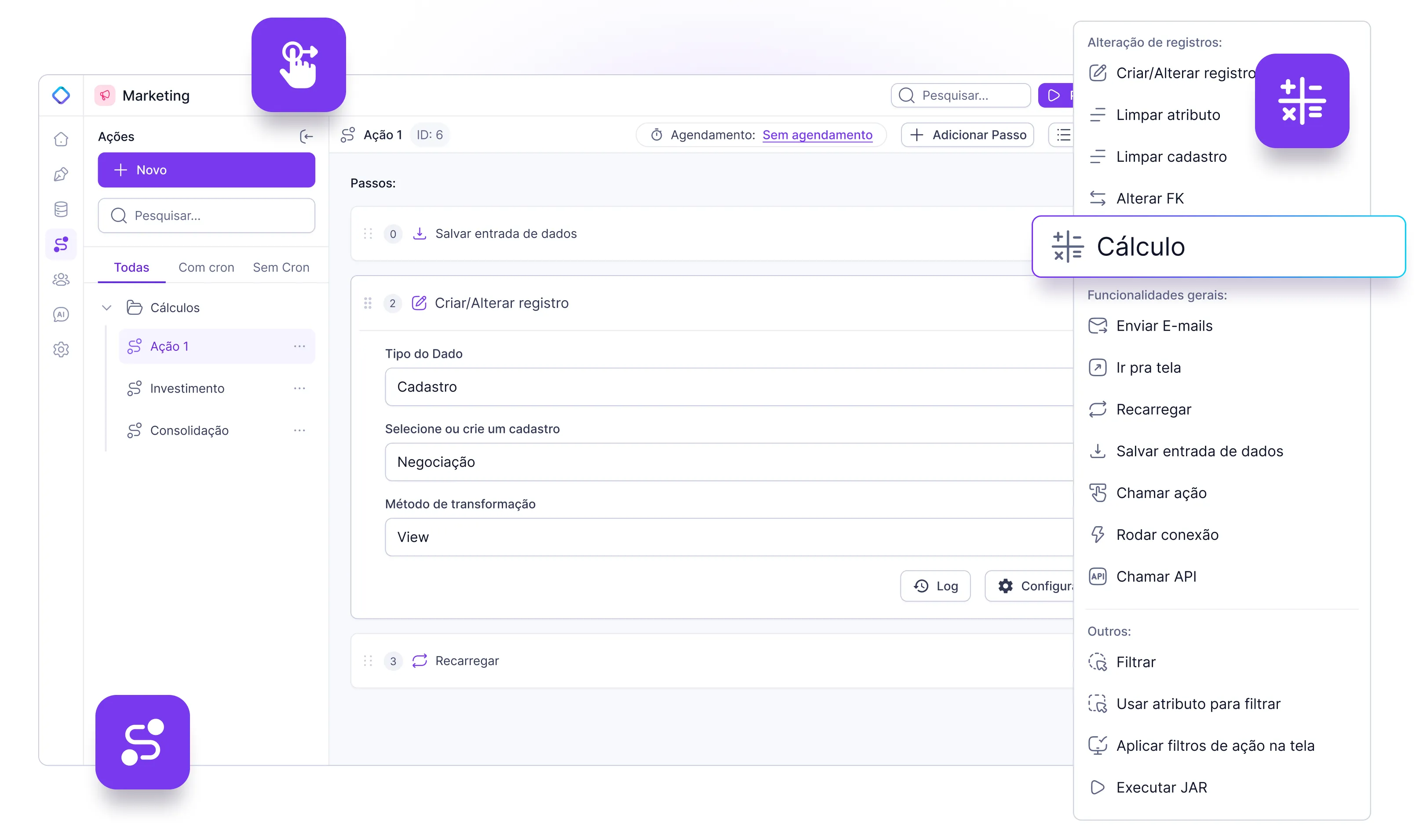Choose Salvar entrada de dados menu entry
The image size is (1423, 840).
tap(1186, 452)
